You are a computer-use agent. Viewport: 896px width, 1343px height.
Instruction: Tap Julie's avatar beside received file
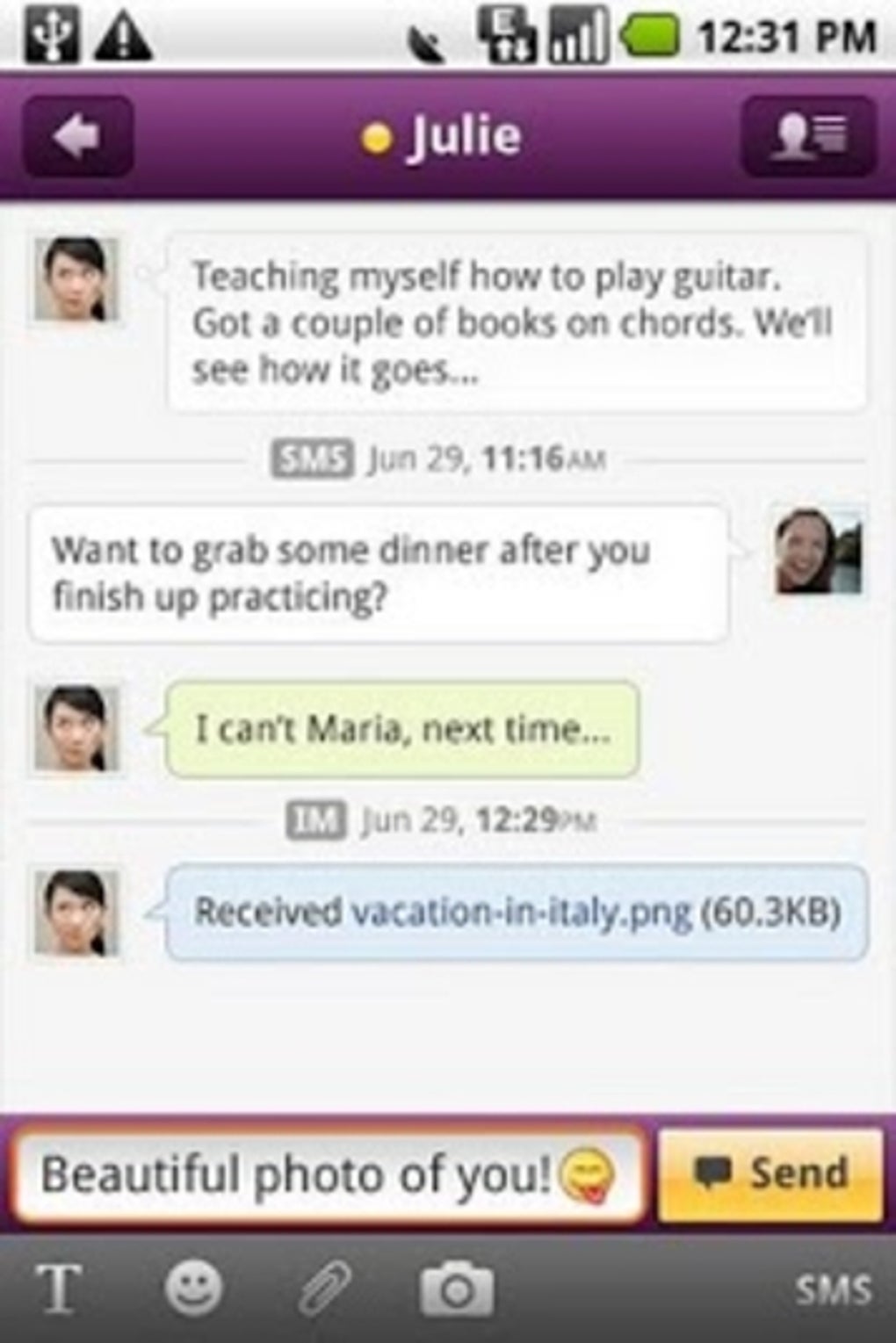(x=76, y=913)
